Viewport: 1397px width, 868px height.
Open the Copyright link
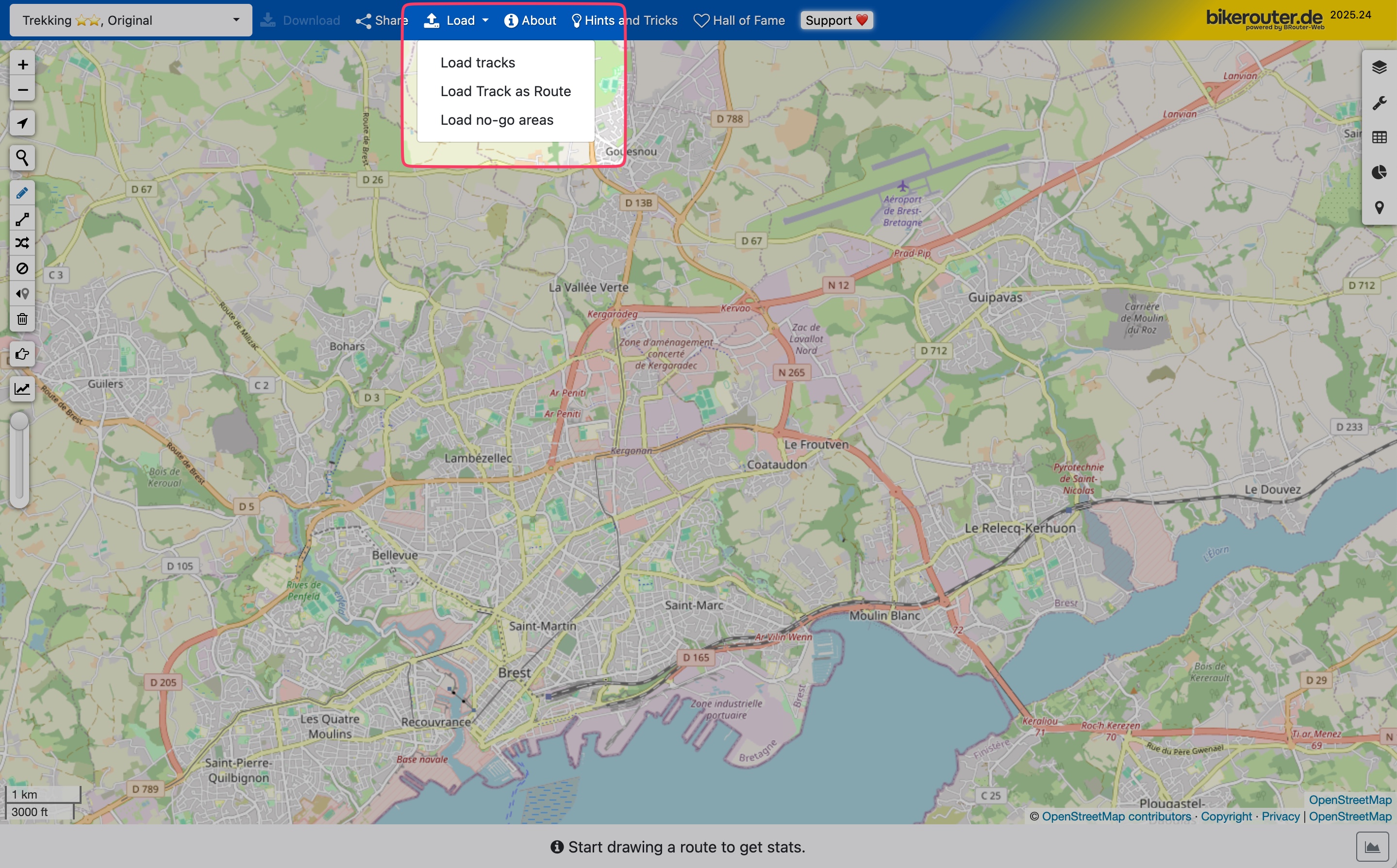point(1226,817)
